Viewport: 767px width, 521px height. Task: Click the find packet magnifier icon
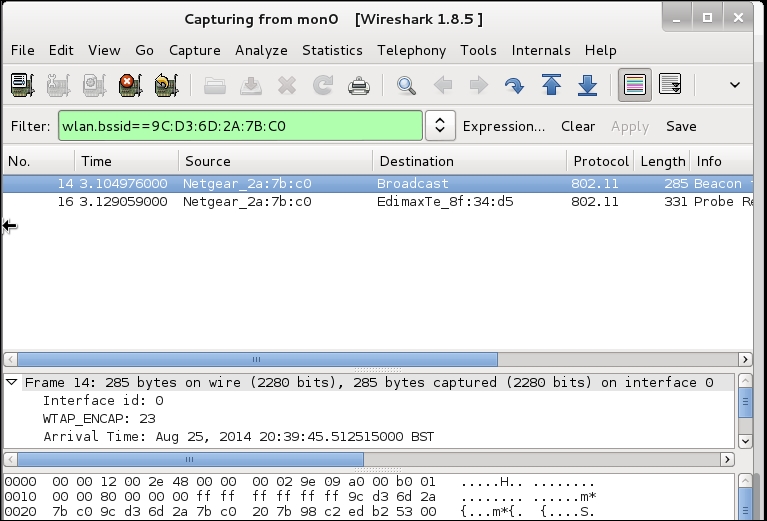click(x=406, y=86)
